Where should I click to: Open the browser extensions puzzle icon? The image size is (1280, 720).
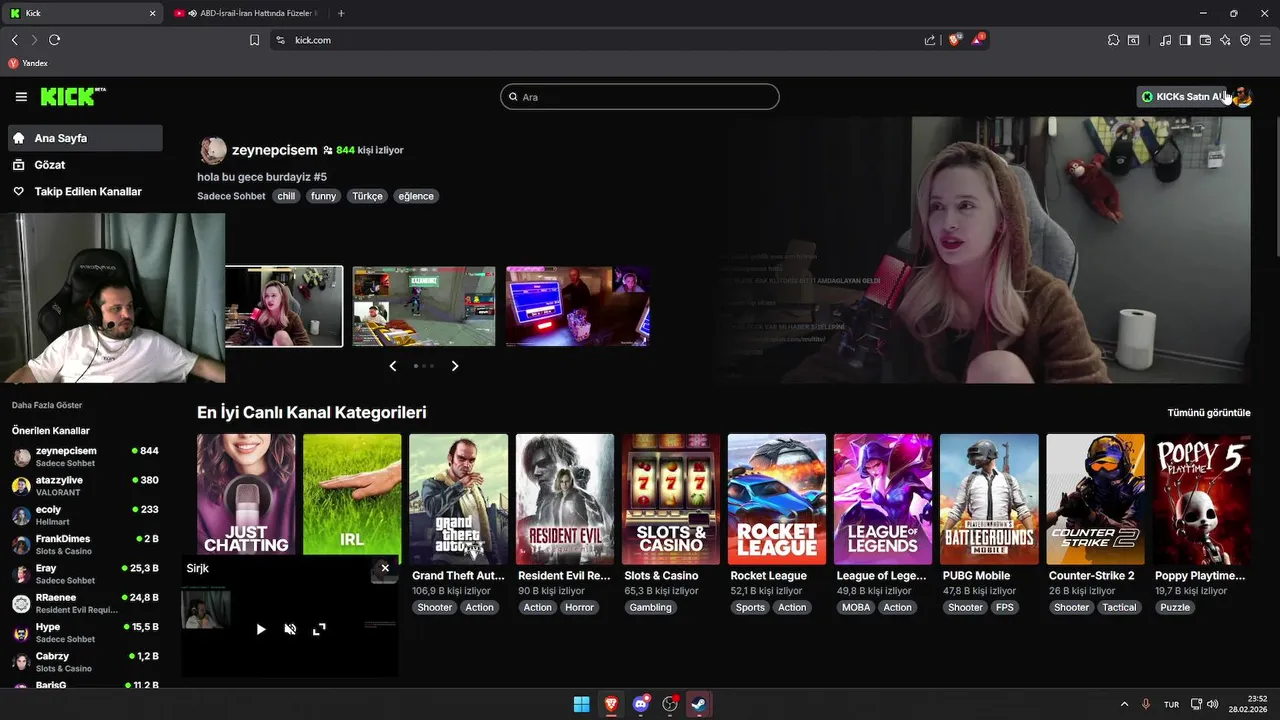tap(1113, 40)
